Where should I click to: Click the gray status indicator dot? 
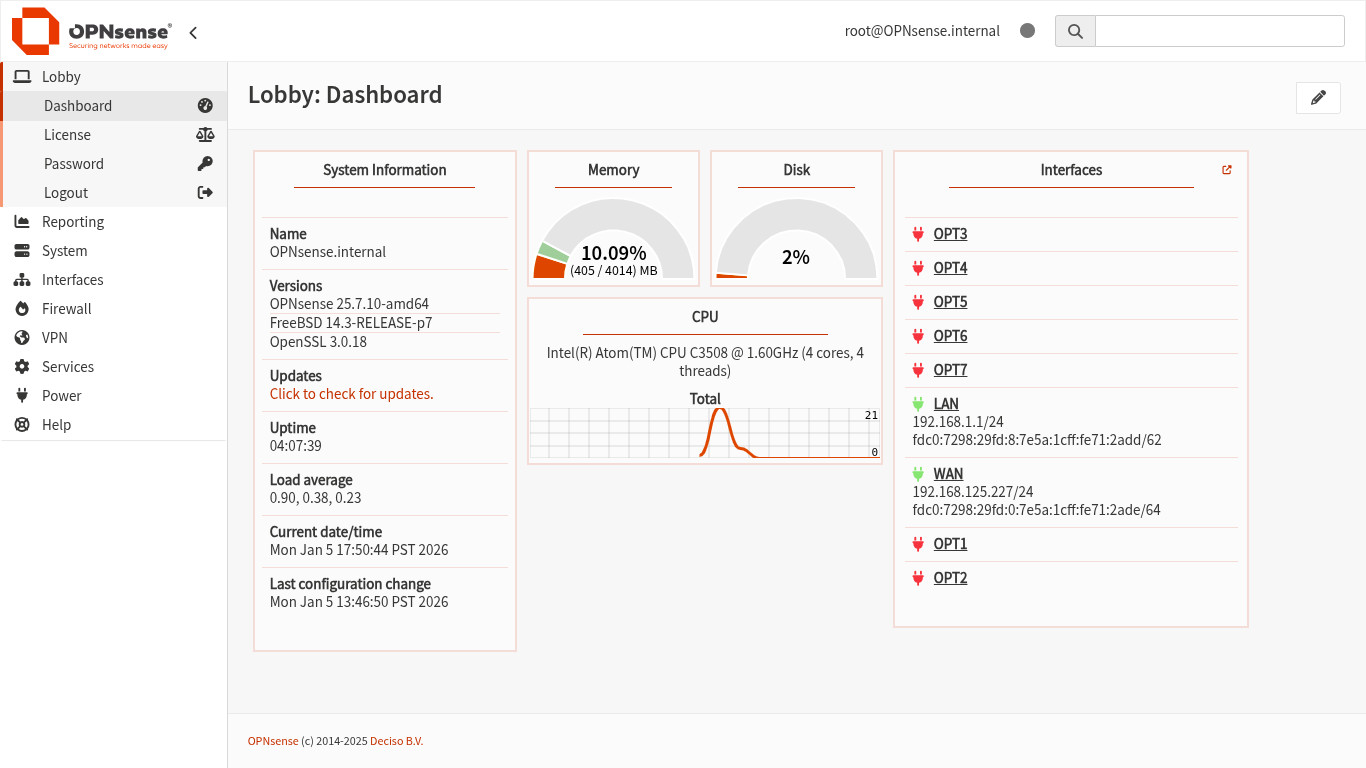coord(1027,31)
